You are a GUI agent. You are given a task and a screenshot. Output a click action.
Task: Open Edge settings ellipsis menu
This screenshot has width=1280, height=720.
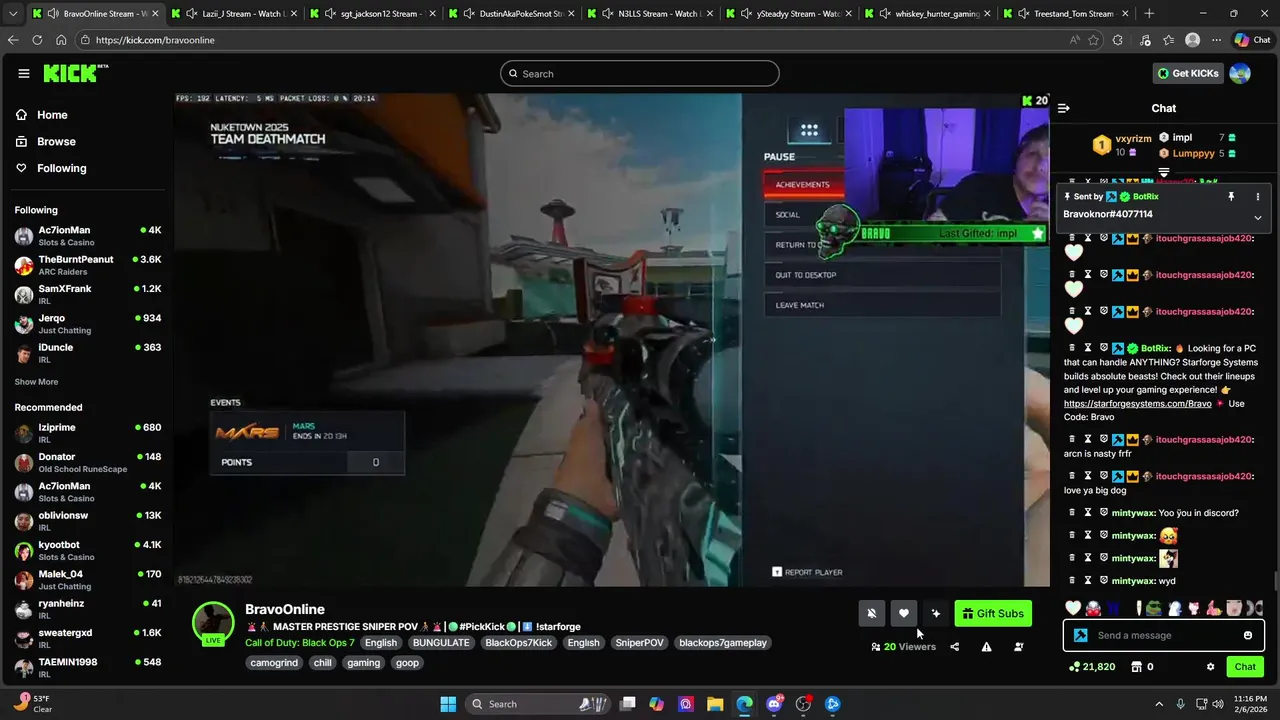tap(1216, 40)
